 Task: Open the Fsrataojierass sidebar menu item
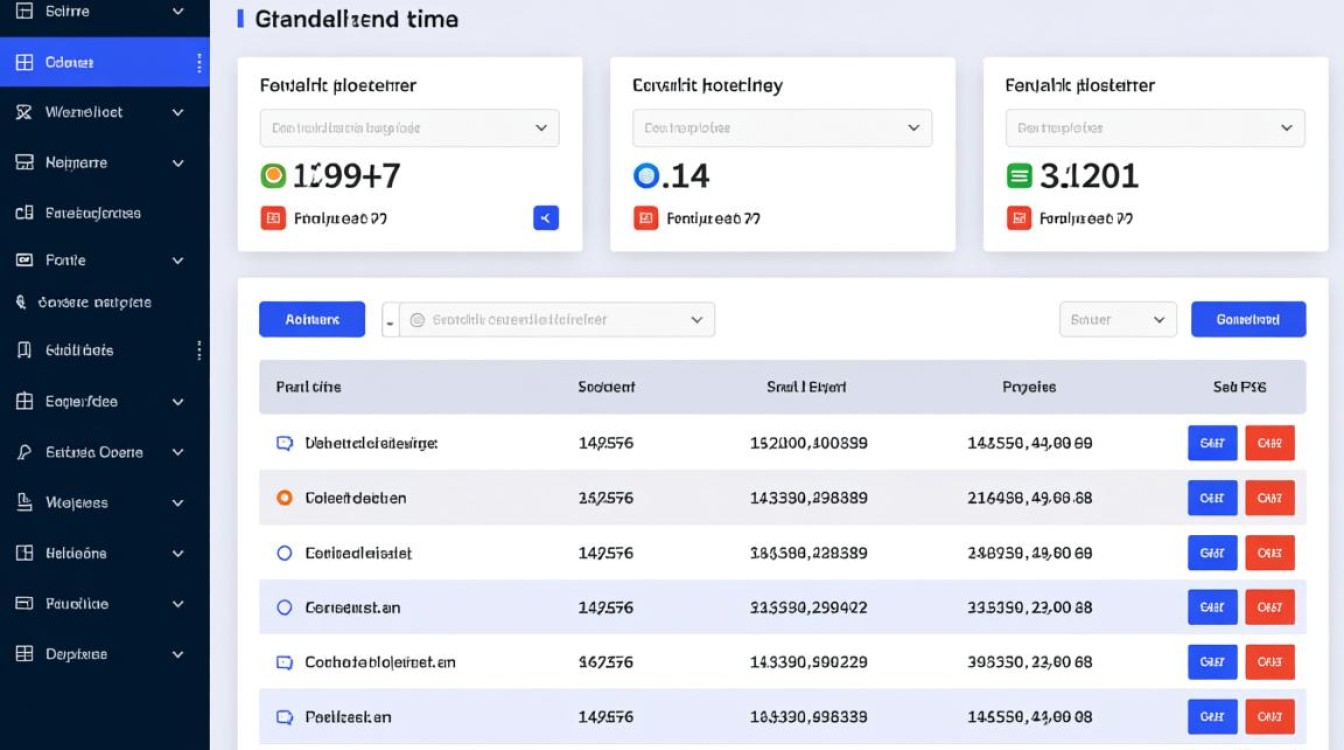pos(92,213)
